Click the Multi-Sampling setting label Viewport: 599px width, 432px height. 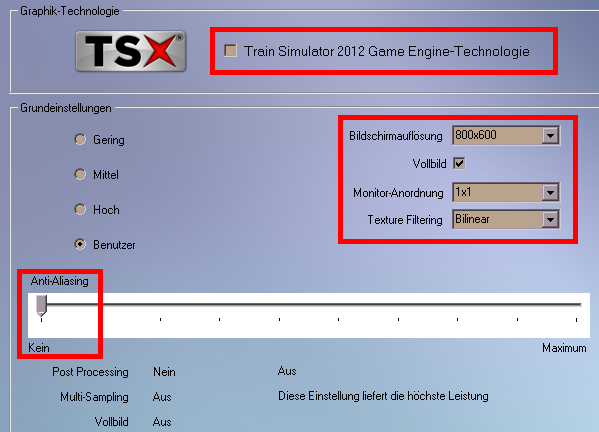94,397
